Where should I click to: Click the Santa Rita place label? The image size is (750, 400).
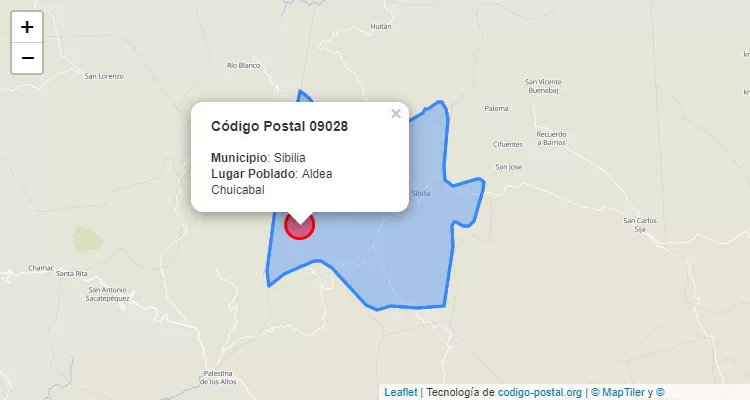coord(72,274)
